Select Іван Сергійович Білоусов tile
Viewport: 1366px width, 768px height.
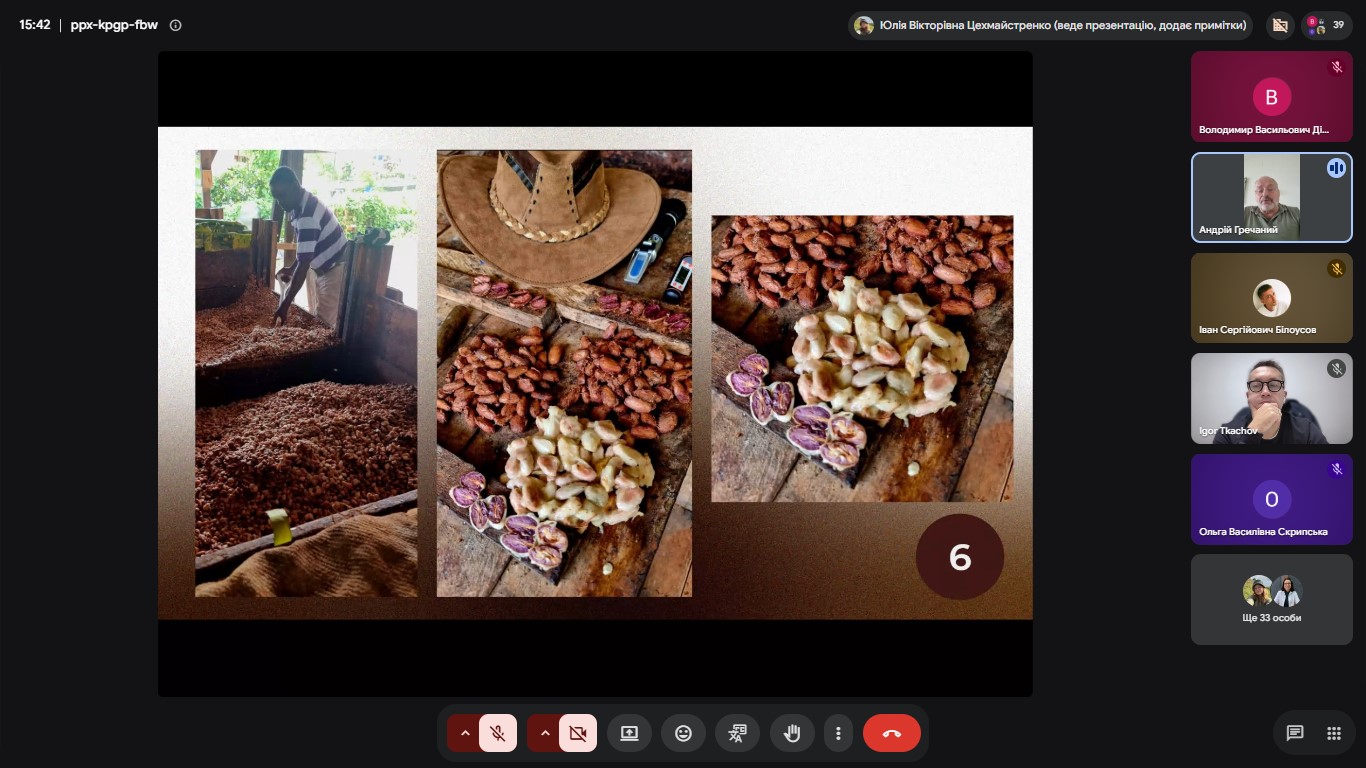coord(1271,298)
